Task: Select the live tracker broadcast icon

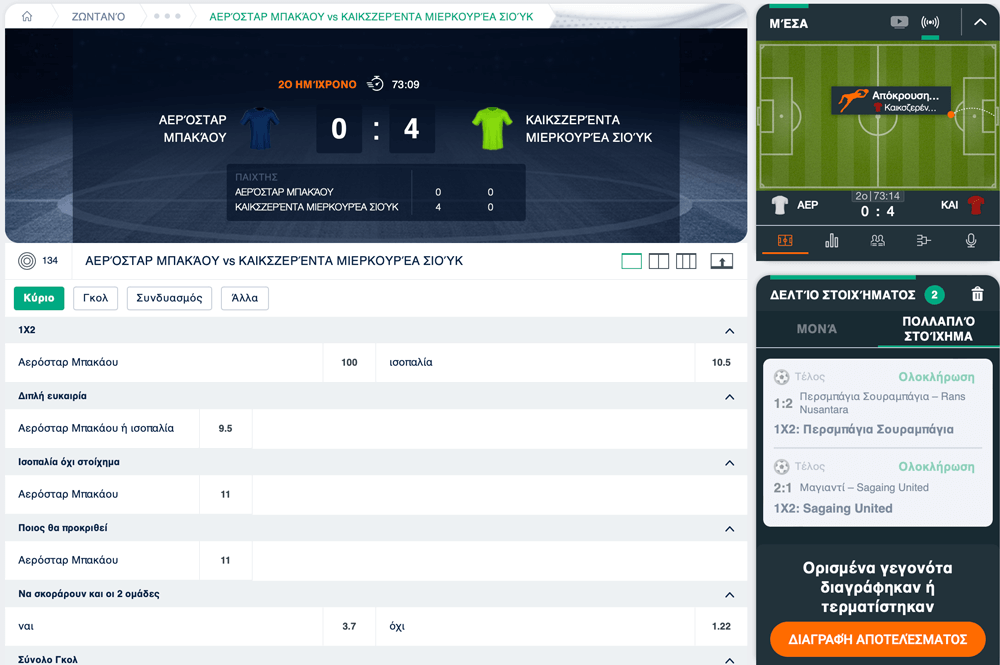Action: pos(930,22)
